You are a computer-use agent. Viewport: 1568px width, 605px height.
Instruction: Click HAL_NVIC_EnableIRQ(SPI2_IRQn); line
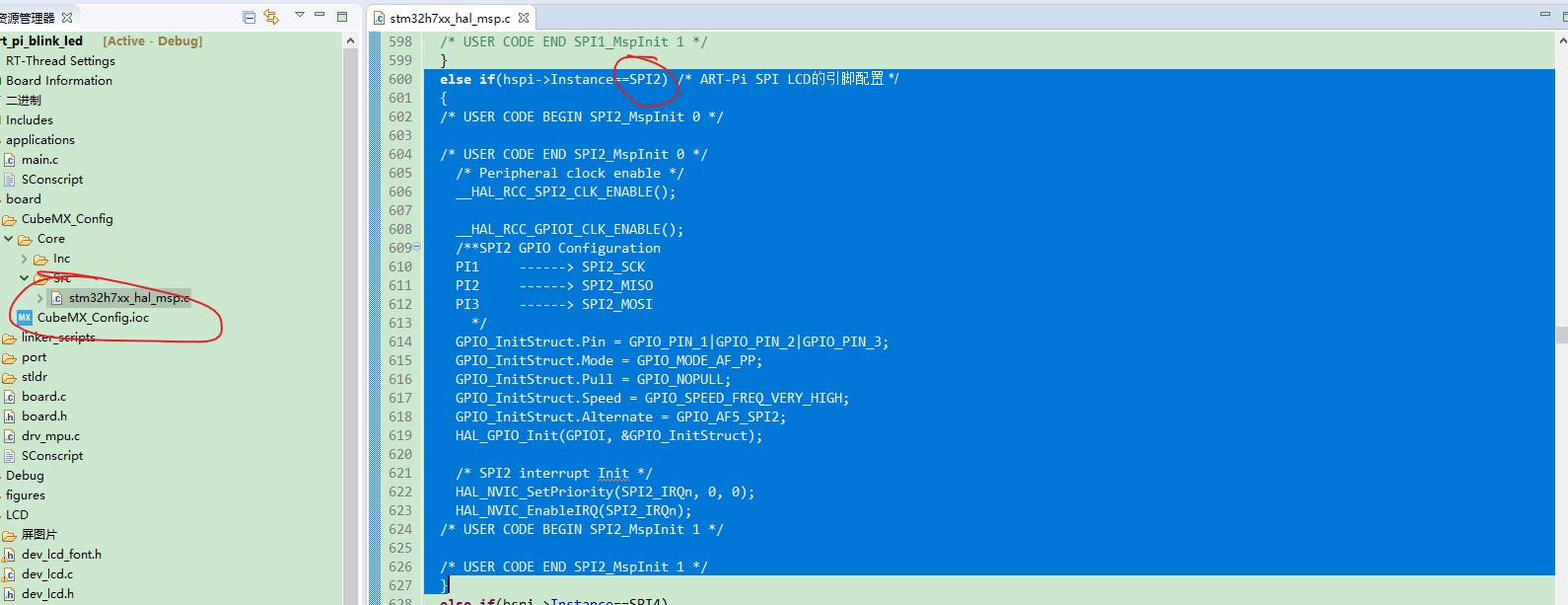pos(574,510)
